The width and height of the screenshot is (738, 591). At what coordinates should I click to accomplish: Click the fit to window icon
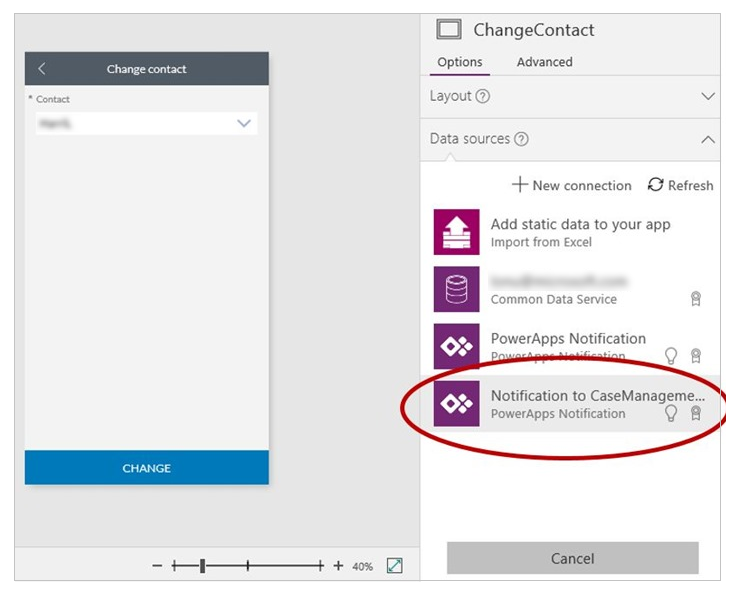point(394,566)
